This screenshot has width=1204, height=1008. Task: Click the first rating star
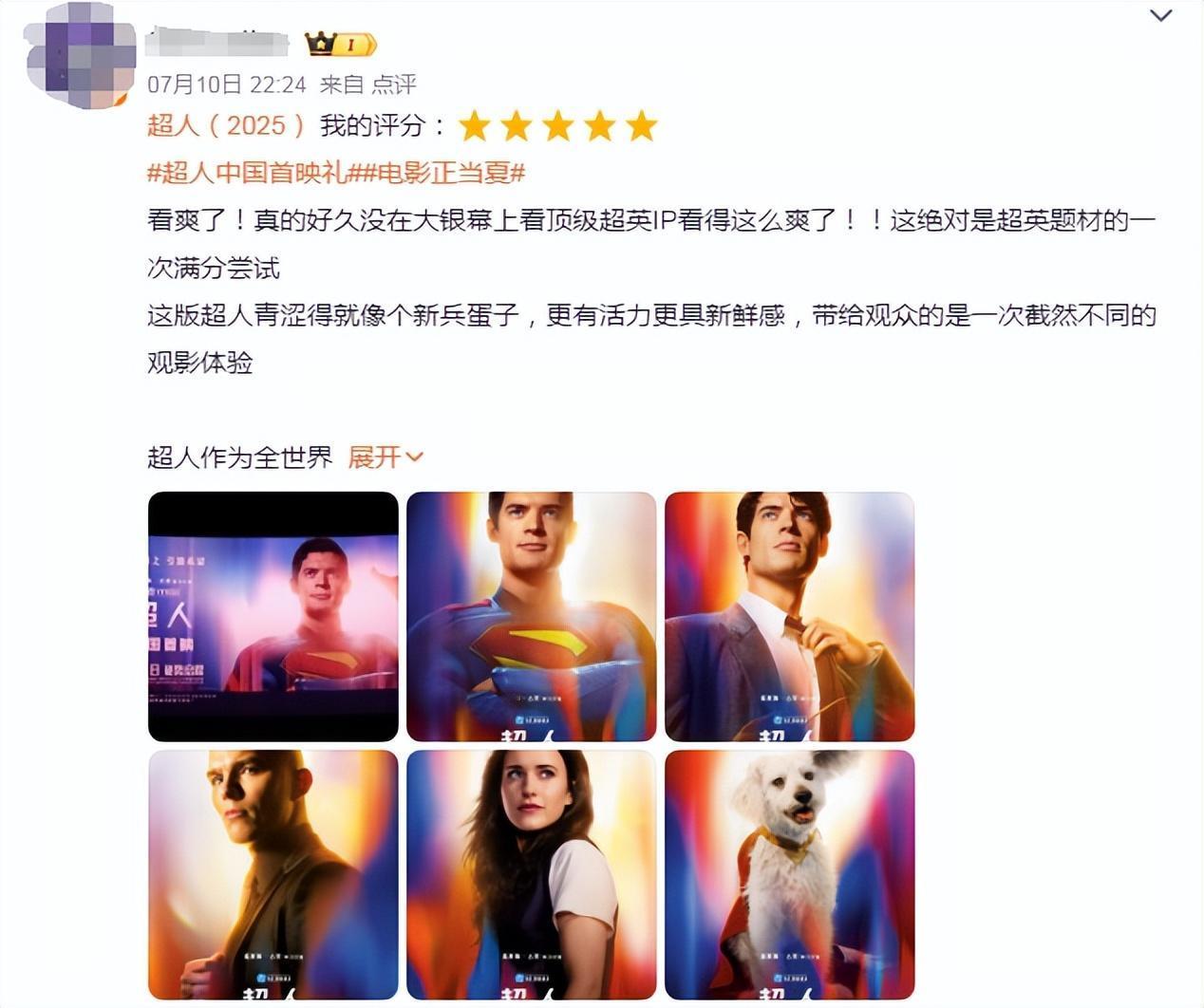[x=474, y=125]
